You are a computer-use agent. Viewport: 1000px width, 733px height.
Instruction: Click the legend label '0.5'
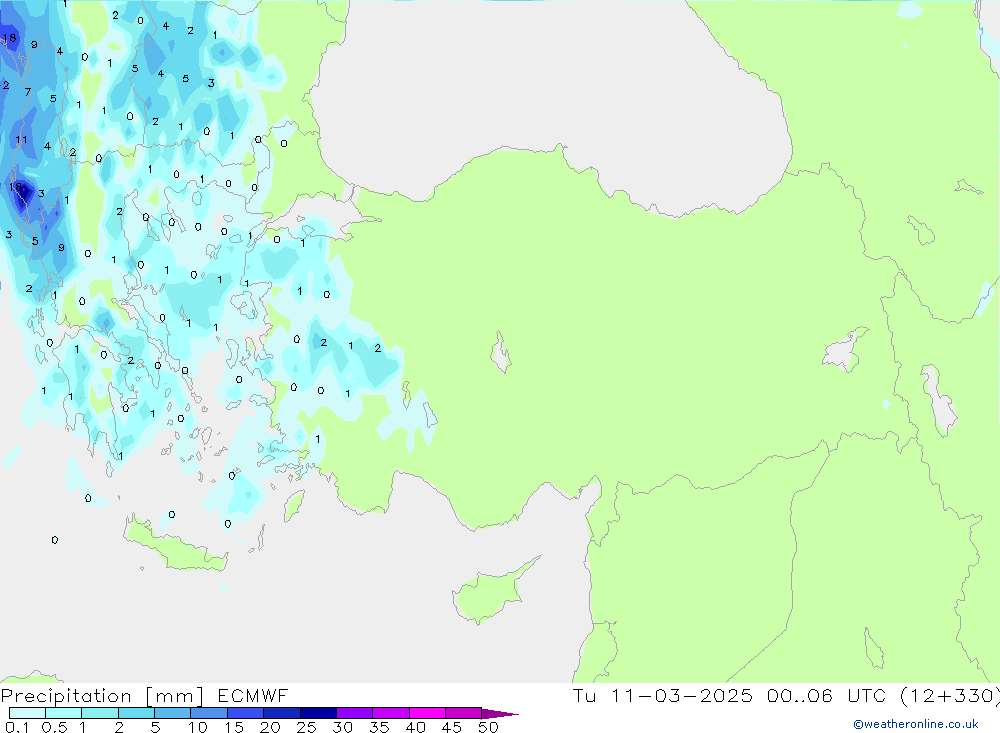click(x=54, y=727)
